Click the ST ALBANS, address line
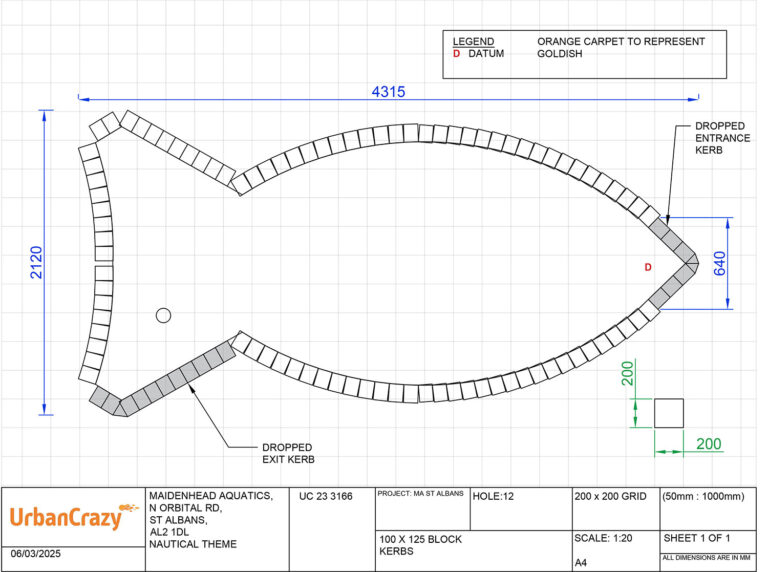This screenshot has height=572, width=768. coord(178,520)
